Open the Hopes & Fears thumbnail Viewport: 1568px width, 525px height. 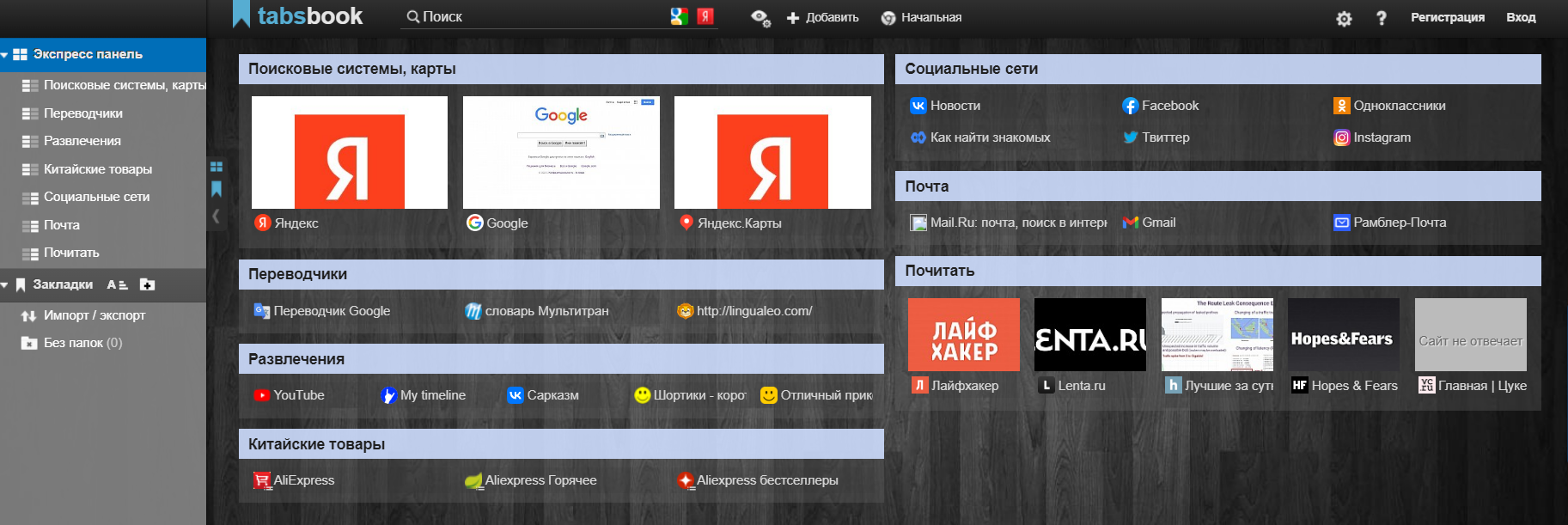pyautogui.click(x=1344, y=335)
